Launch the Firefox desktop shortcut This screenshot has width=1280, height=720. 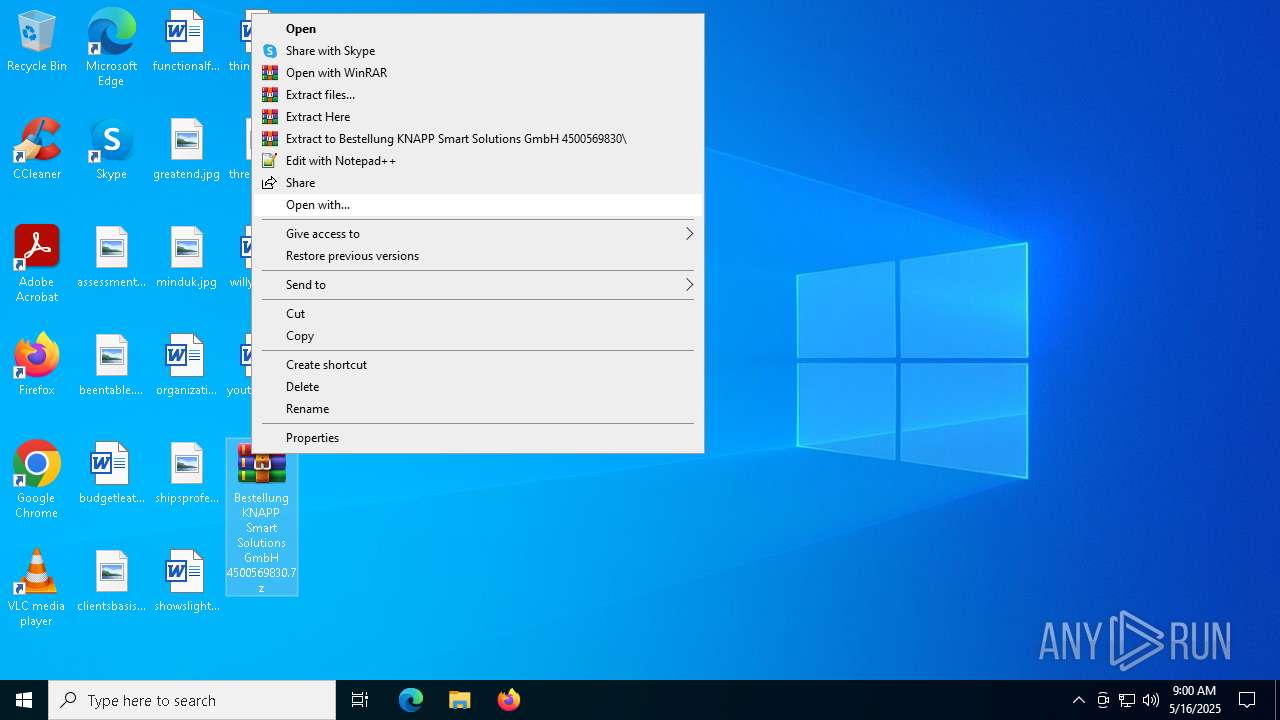(x=37, y=366)
